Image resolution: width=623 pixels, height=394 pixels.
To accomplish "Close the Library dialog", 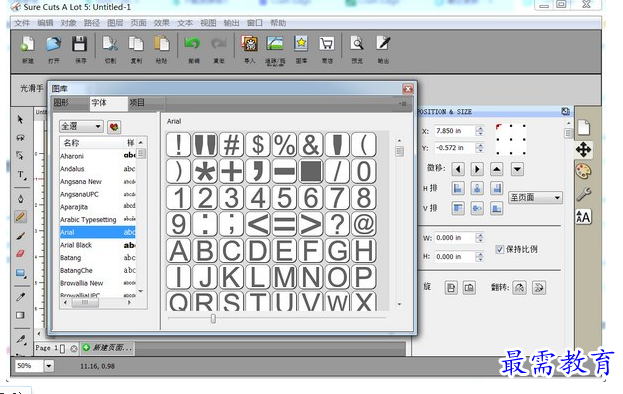I will pyautogui.click(x=408, y=89).
